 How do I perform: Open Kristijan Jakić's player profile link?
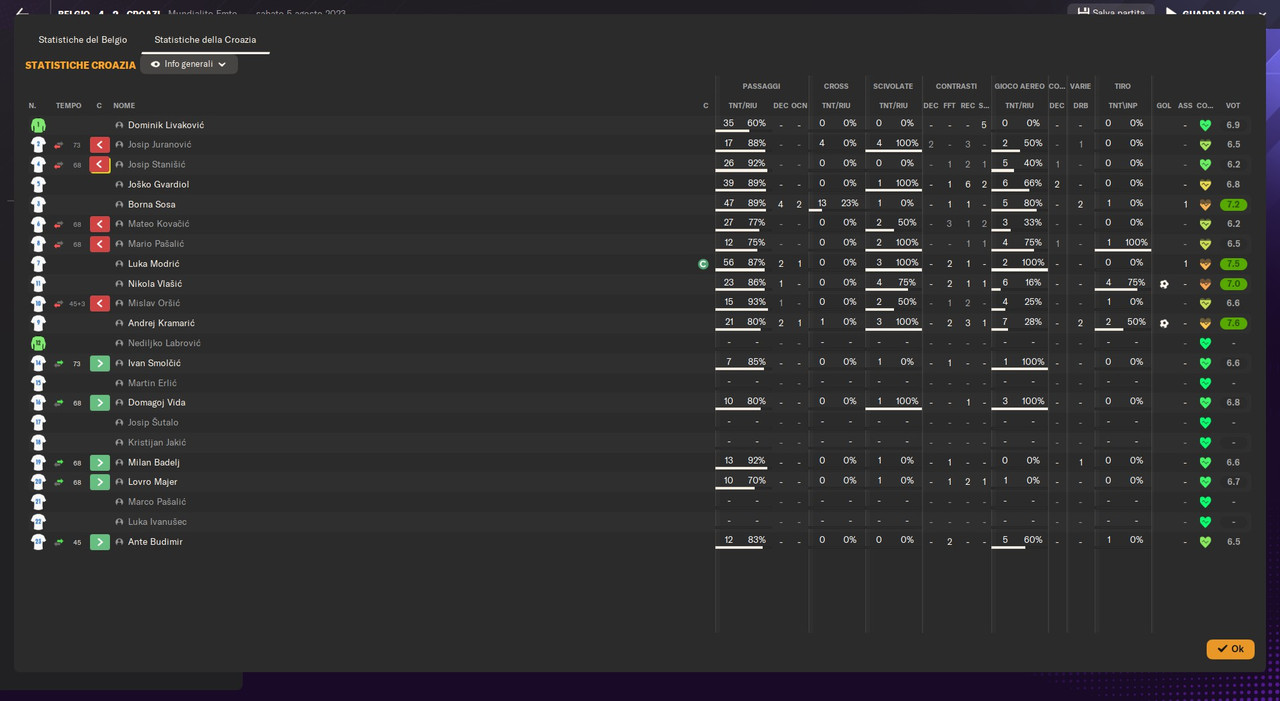click(x=157, y=442)
